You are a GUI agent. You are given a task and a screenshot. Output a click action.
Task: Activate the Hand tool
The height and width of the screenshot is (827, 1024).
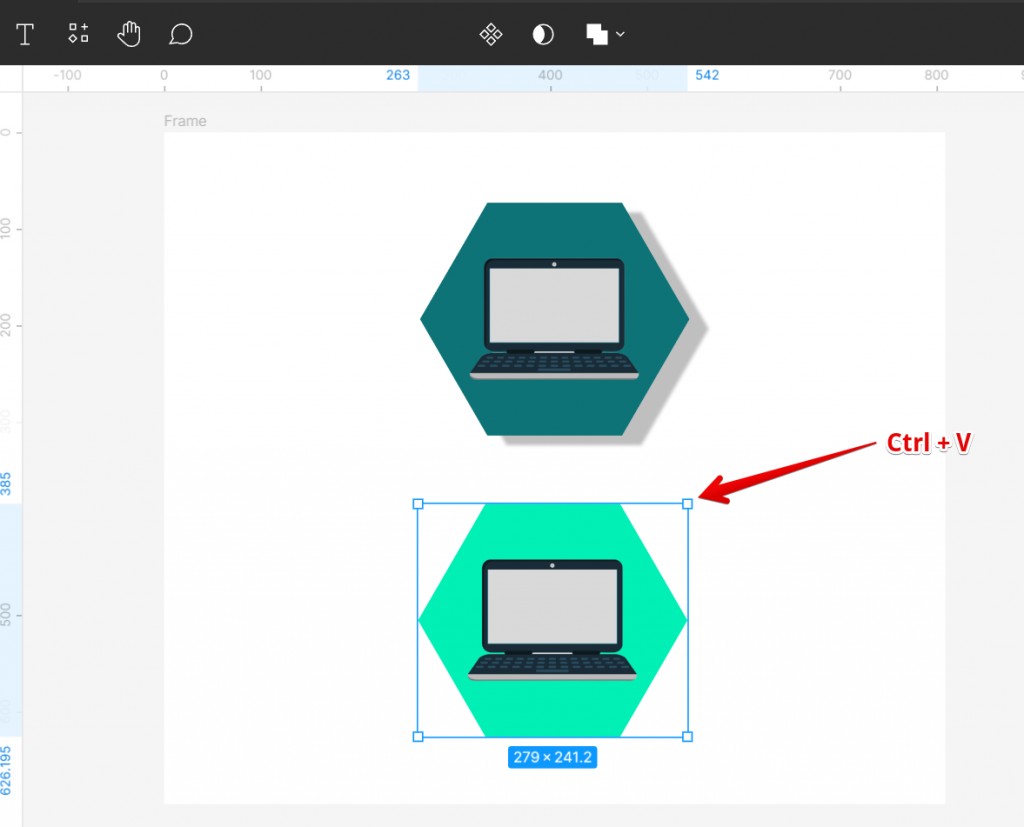(x=129, y=34)
